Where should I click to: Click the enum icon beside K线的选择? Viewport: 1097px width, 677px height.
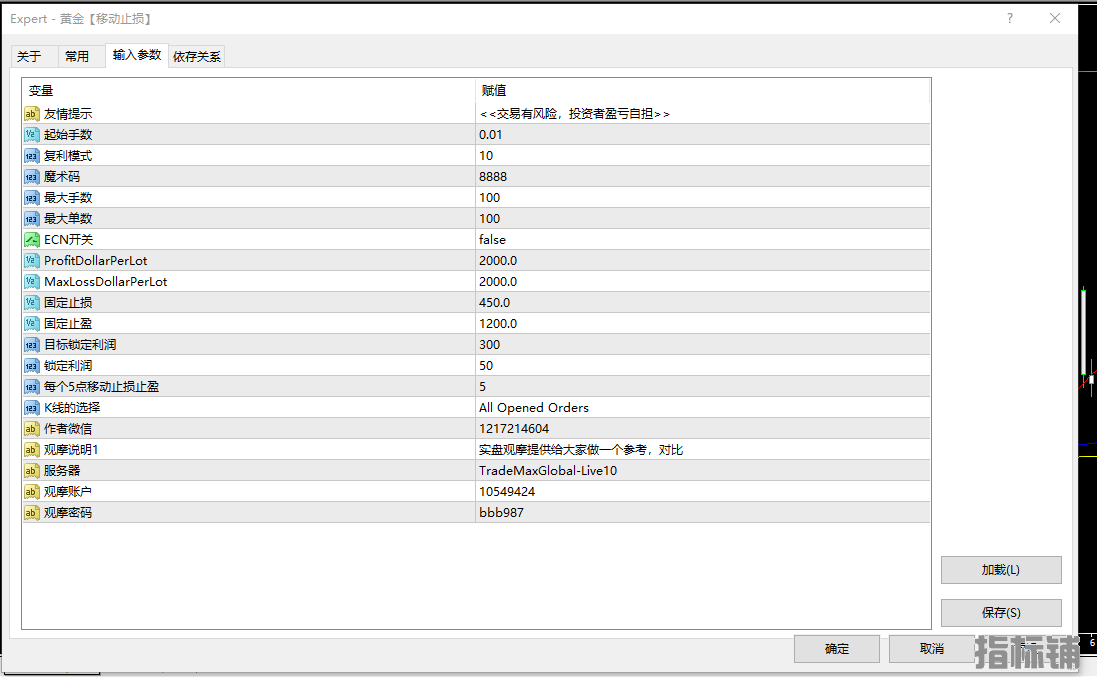click(31, 407)
